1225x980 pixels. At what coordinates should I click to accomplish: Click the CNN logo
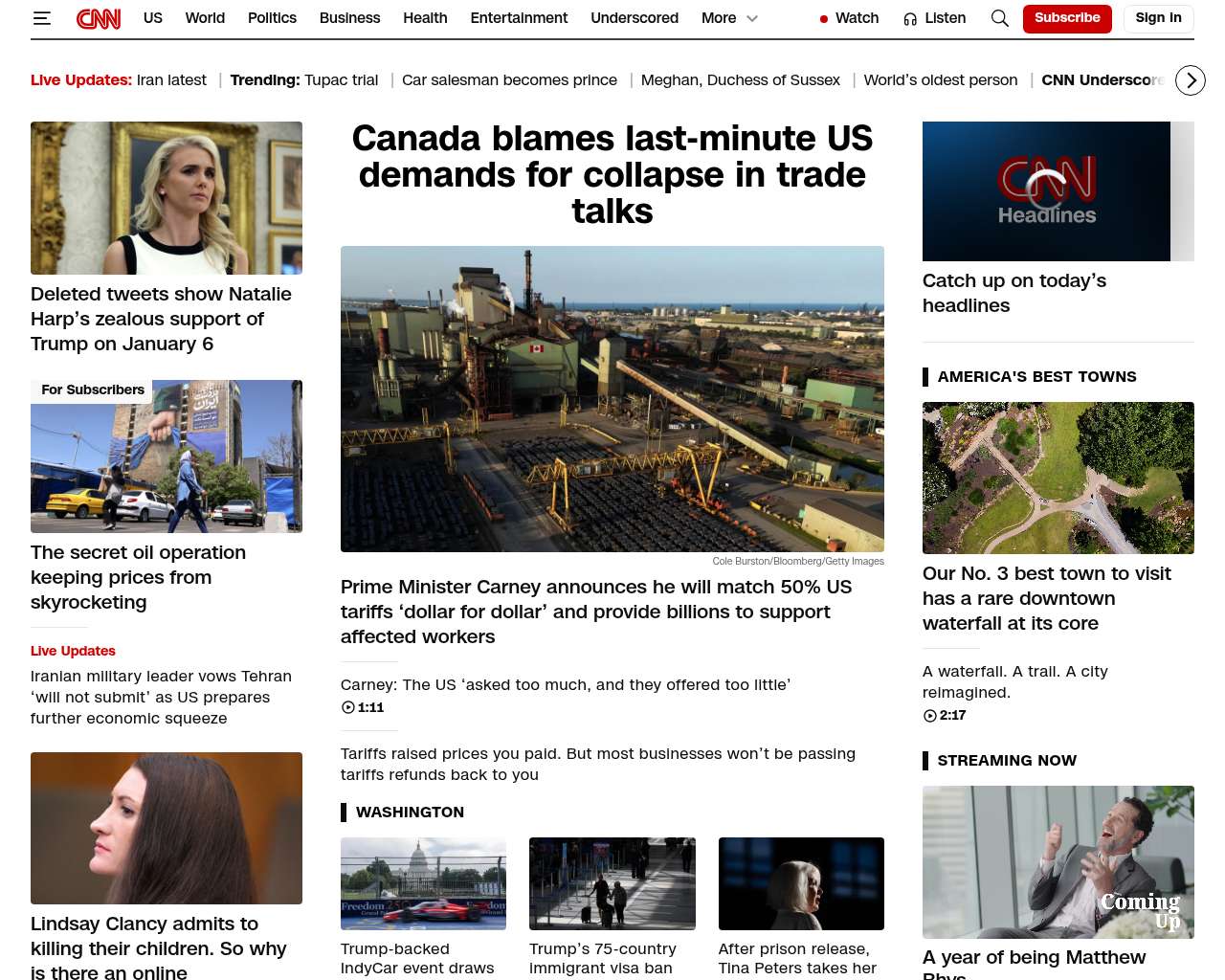pyautogui.click(x=99, y=18)
